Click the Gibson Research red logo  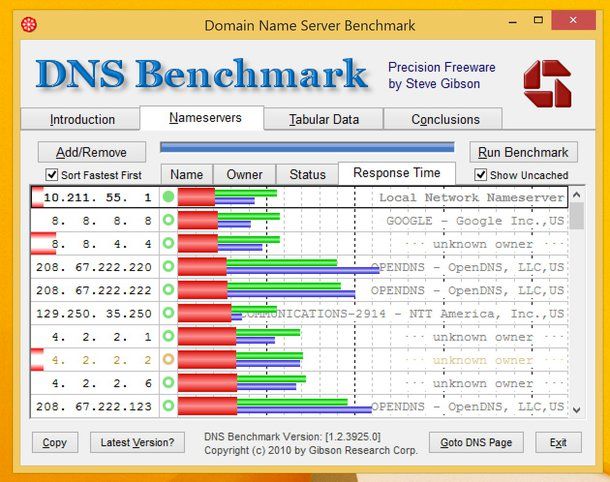[547, 84]
